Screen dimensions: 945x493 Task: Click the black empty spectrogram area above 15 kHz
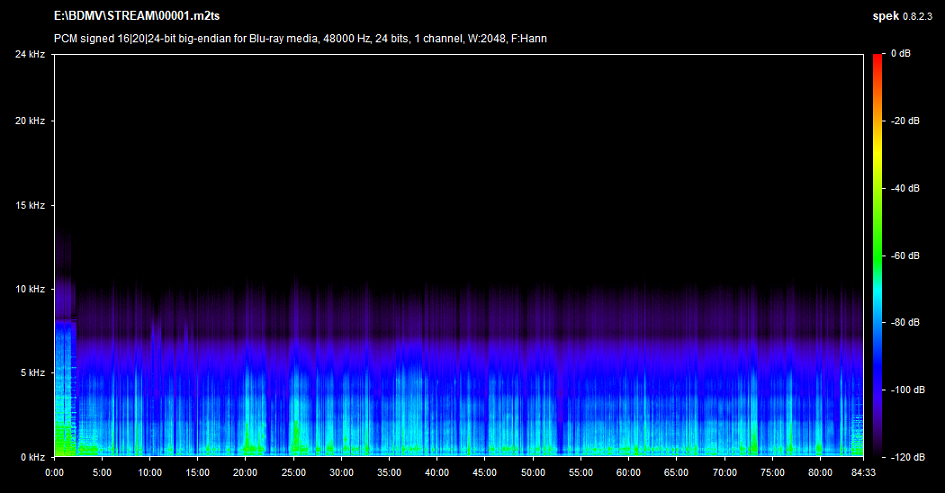click(x=460, y=130)
